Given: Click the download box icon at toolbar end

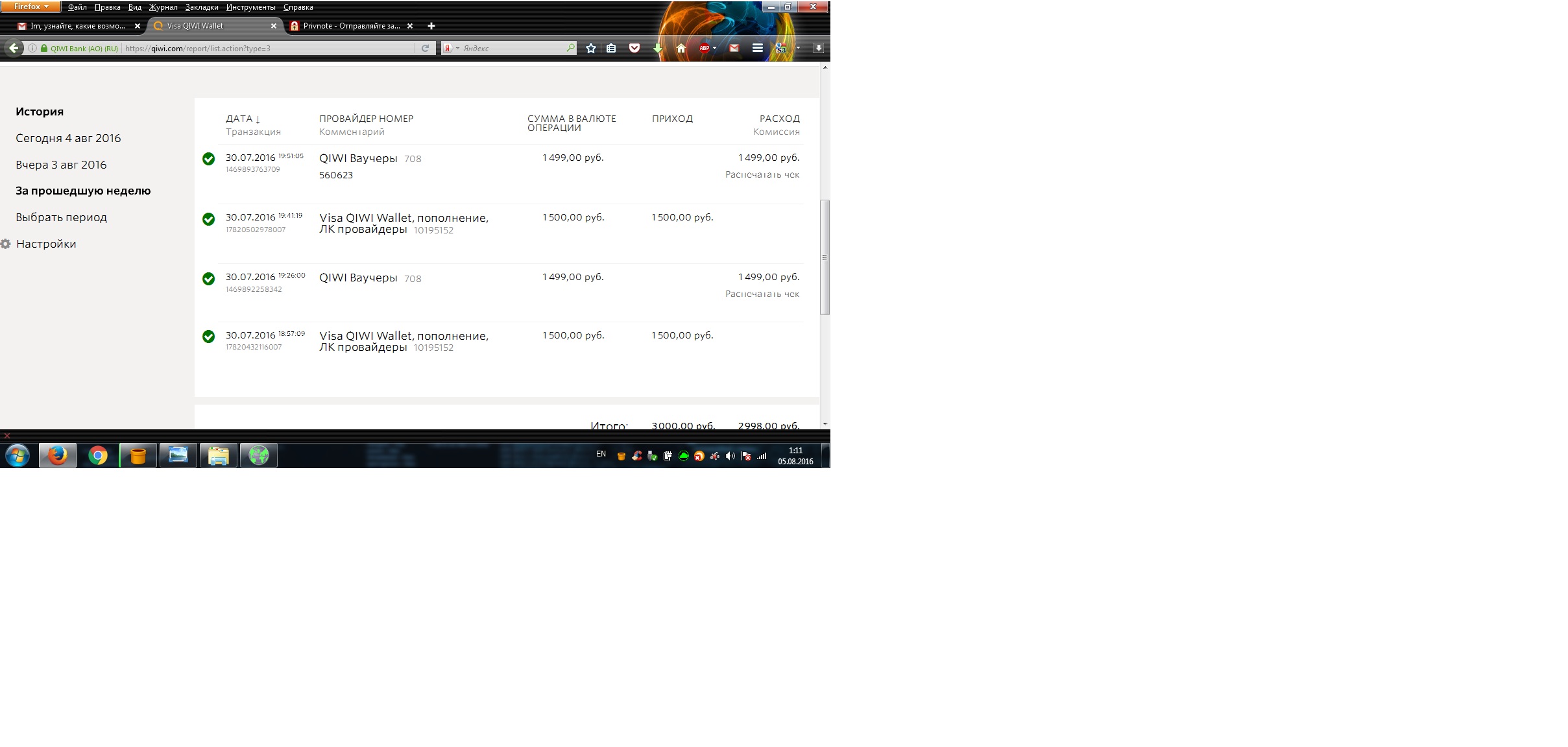Looking at the screenshot, I should pyautogui.click(x=819, y=48).
